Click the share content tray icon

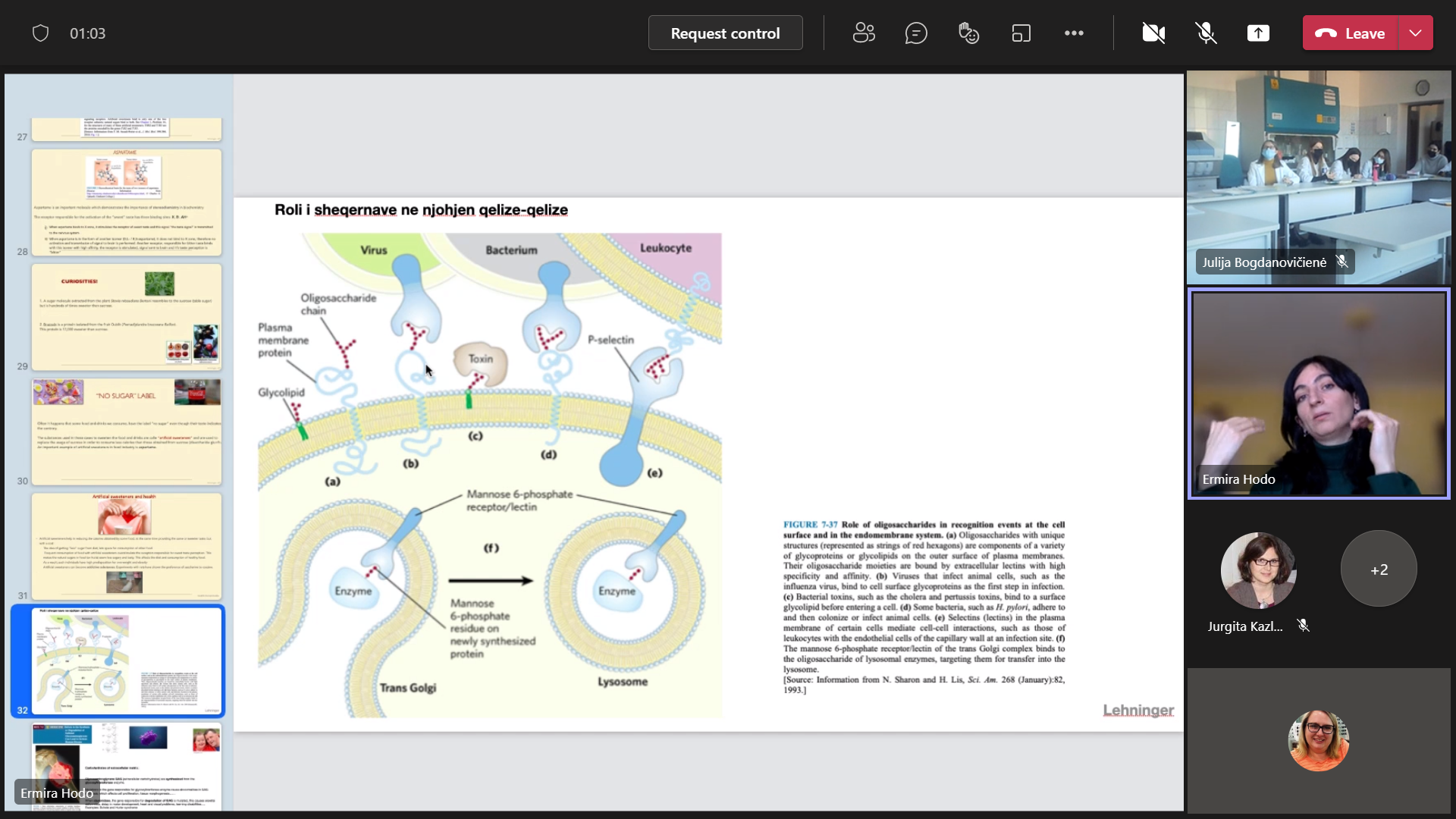tap(1258, 33)
